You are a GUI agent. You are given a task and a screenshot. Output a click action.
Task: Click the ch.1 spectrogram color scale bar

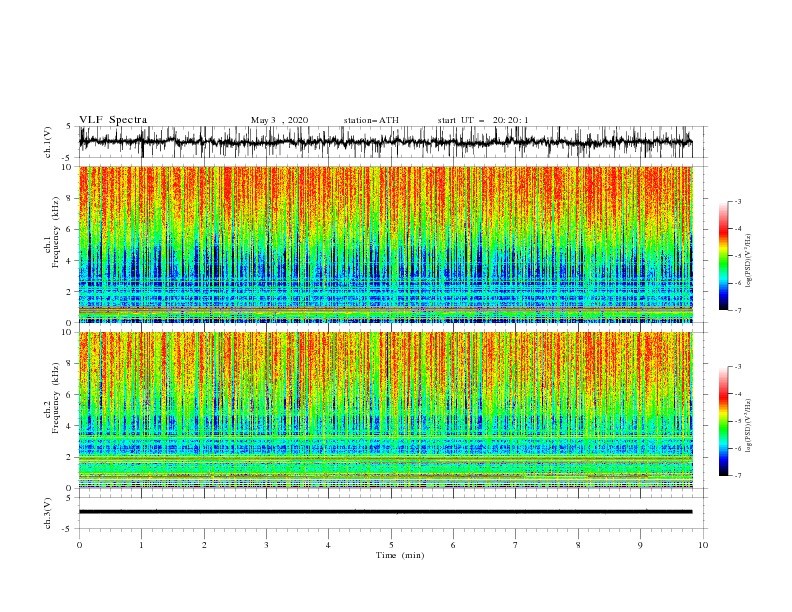pyautogui.click(x=723, y=256)
